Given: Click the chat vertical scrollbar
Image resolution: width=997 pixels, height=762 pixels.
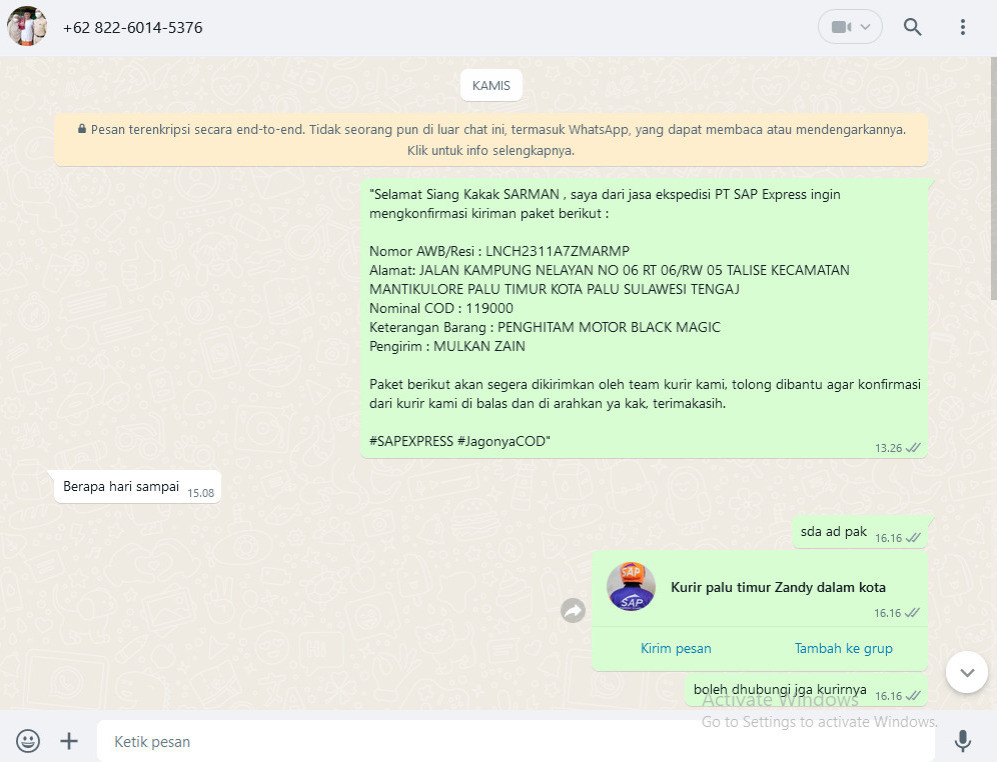Looking at the screenshot, I should click(993, 178).
